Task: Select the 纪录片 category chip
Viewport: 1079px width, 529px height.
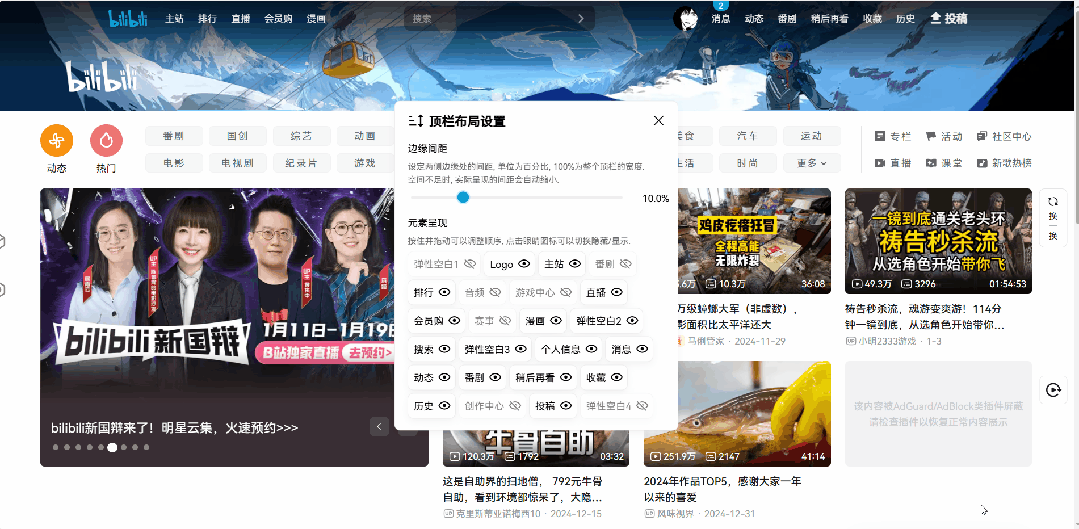Action: click(301, 163)
